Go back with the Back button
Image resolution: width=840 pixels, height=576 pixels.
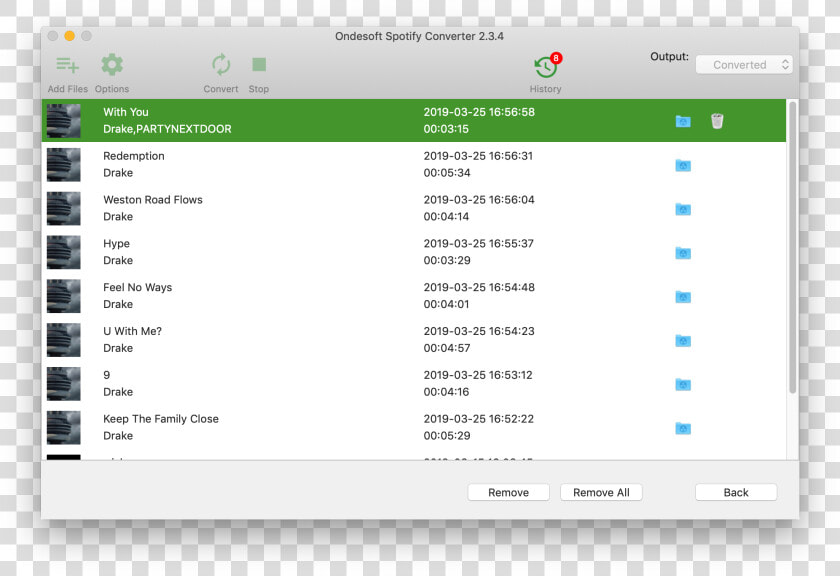pos(736,492)
